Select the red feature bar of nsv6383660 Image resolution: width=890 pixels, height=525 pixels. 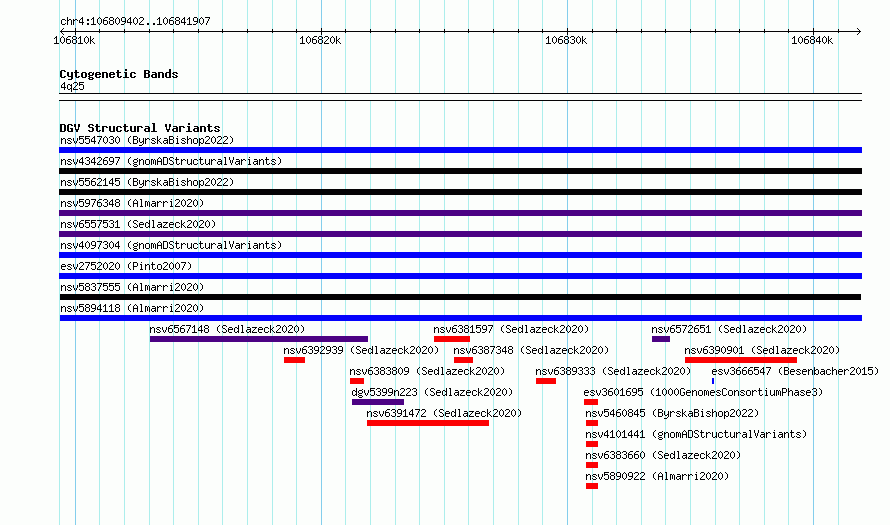coord(592,465)
